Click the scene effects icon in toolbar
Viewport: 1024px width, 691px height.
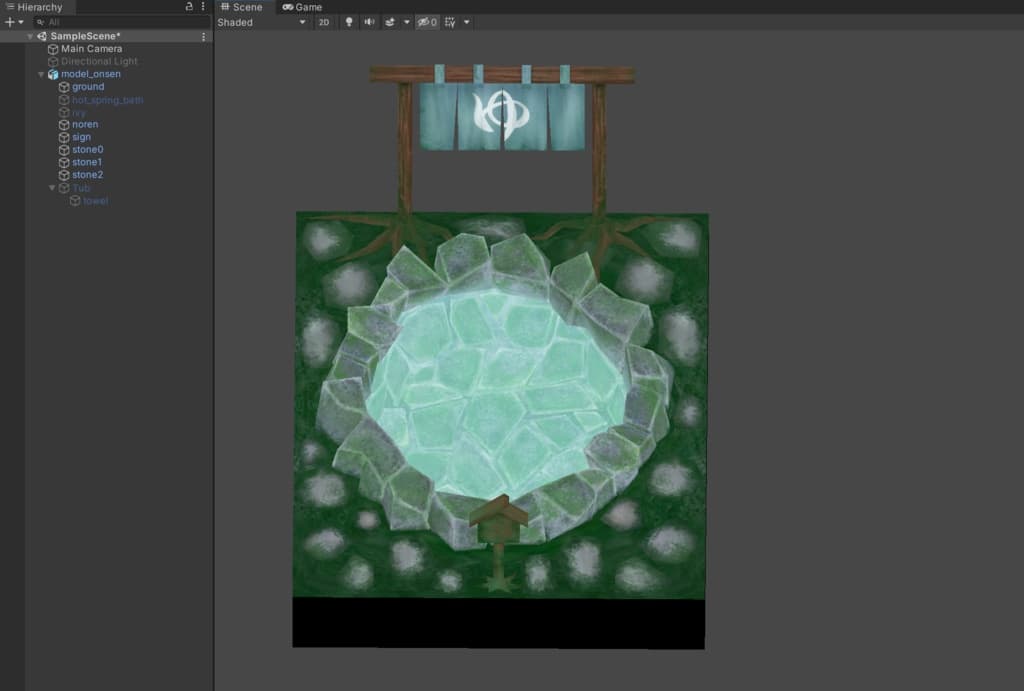point(390,22)
